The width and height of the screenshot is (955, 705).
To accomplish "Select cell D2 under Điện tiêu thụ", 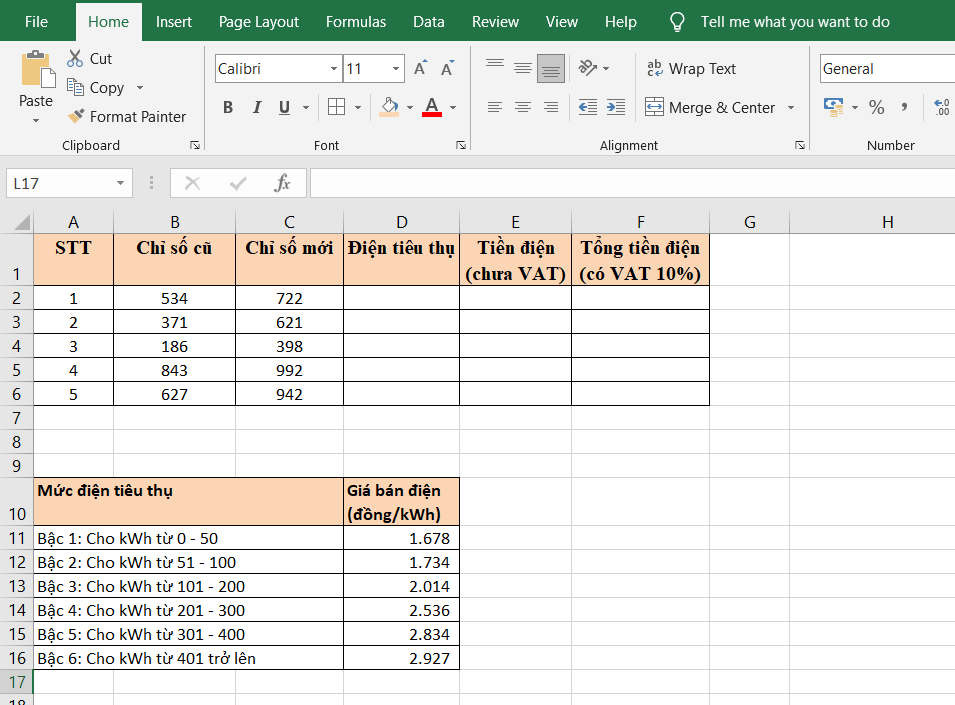I will pyautogui.click(x=401, y=298).
